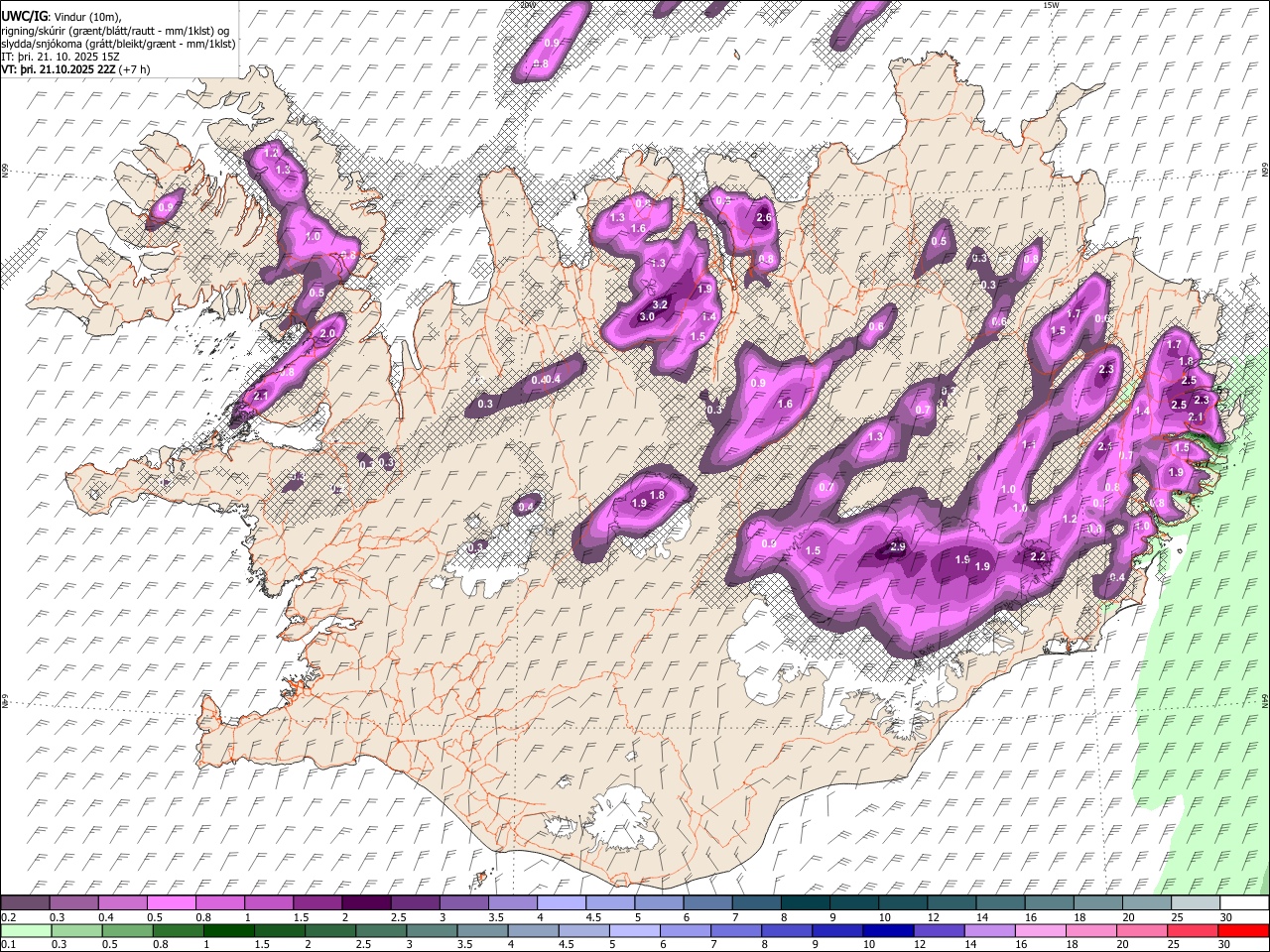Viewport: 1270px width, 952px height.
Task: Click the '0.4' number under the snow scale
Action: (106, 917)
